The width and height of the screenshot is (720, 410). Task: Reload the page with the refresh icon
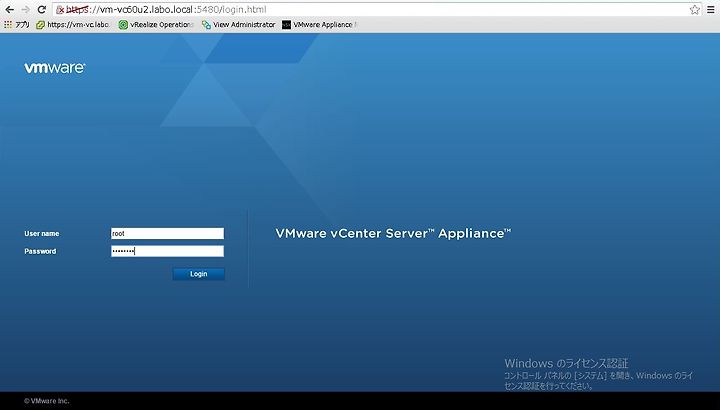pos(42,9)
